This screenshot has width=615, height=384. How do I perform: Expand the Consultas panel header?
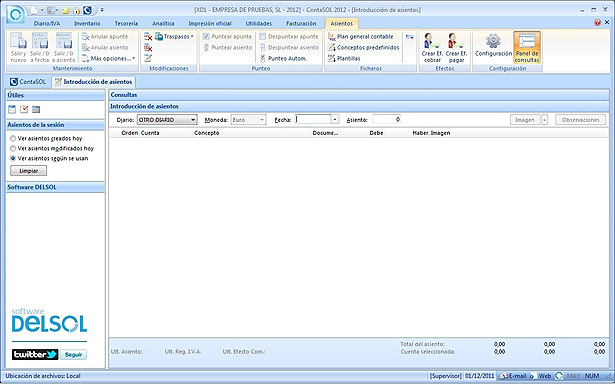pos(359,95)
